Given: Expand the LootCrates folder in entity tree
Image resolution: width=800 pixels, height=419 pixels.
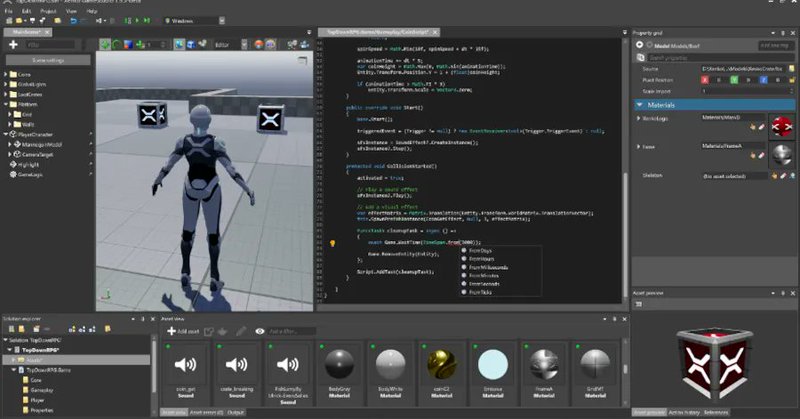Looking at the screenshot, I should (6, 94).
